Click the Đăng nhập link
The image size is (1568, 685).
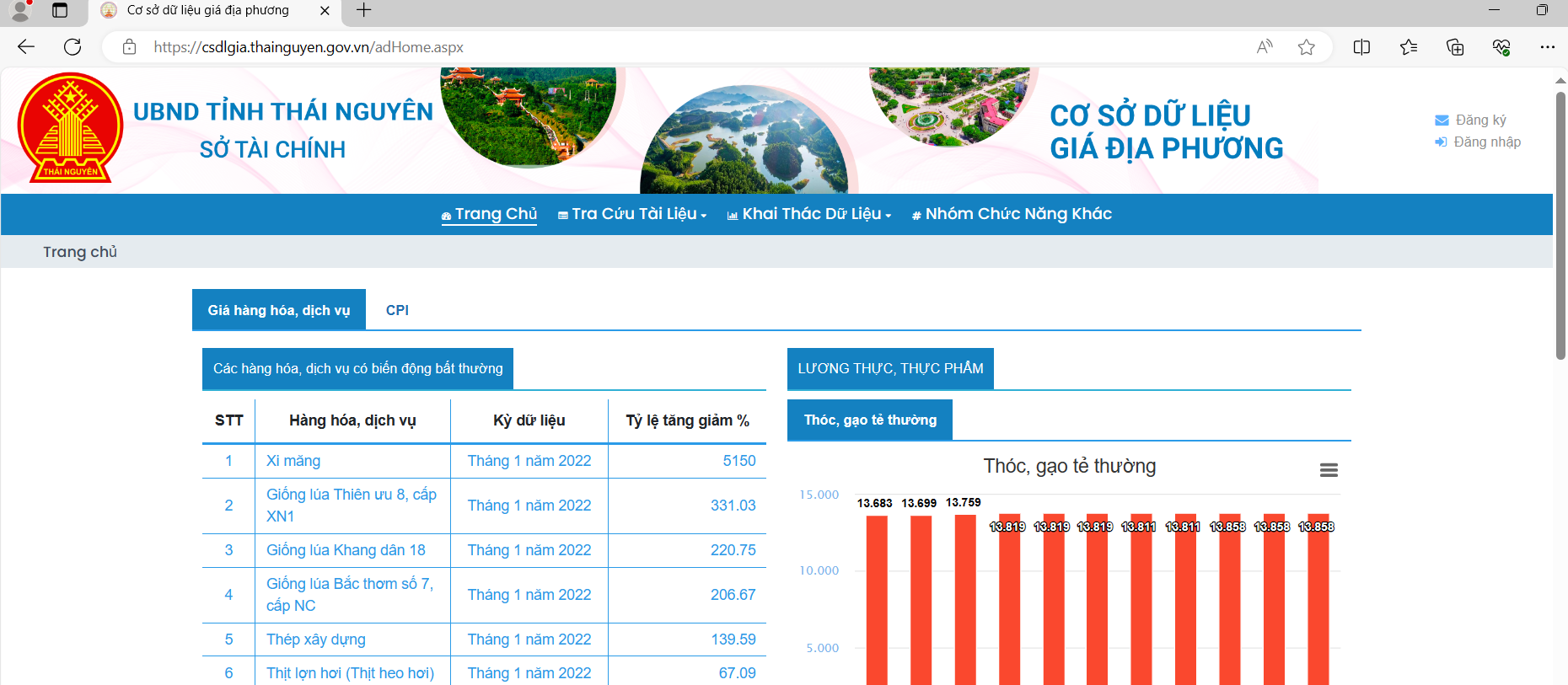pyautogui.click(x=1486, y=142)
